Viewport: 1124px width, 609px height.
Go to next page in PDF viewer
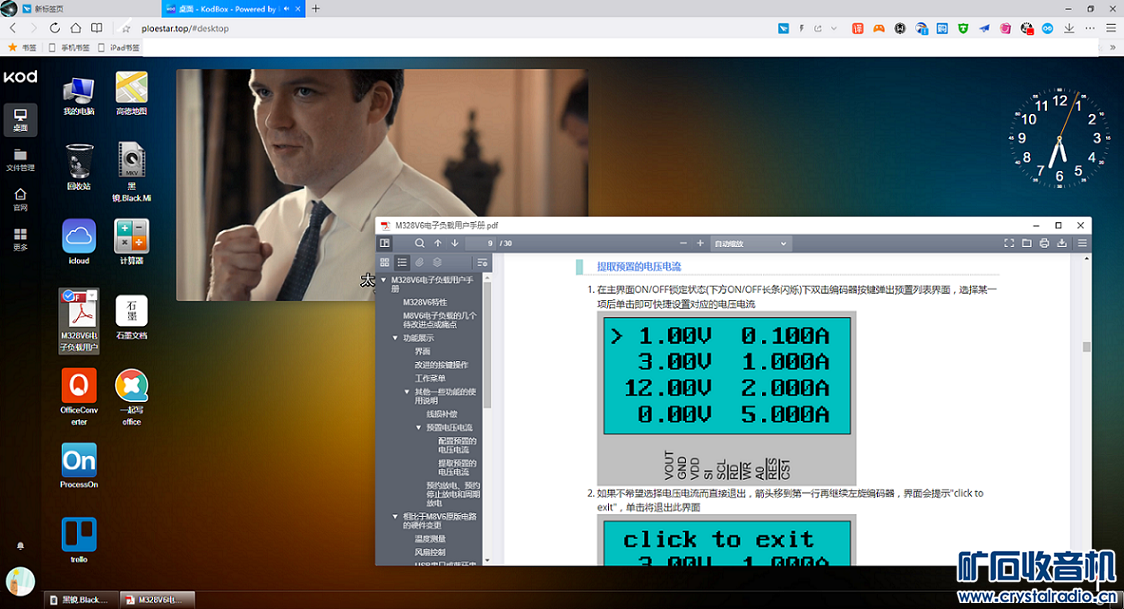[454, 244]
